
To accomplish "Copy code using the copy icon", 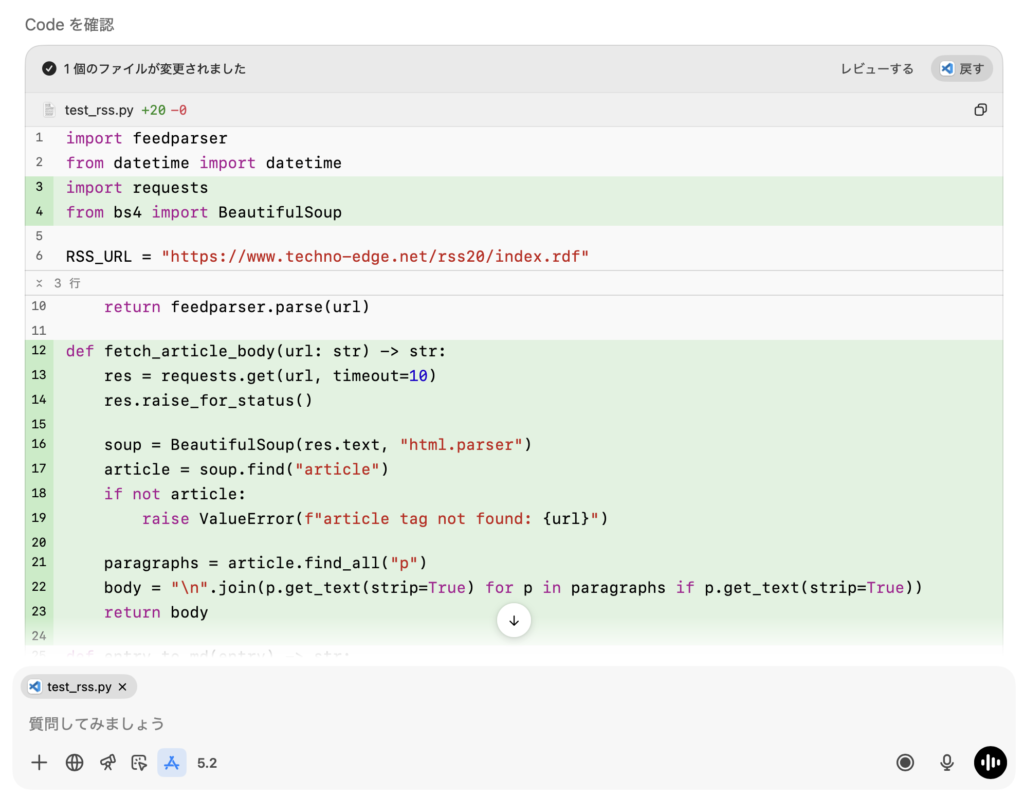I will (x=980, y=110).
